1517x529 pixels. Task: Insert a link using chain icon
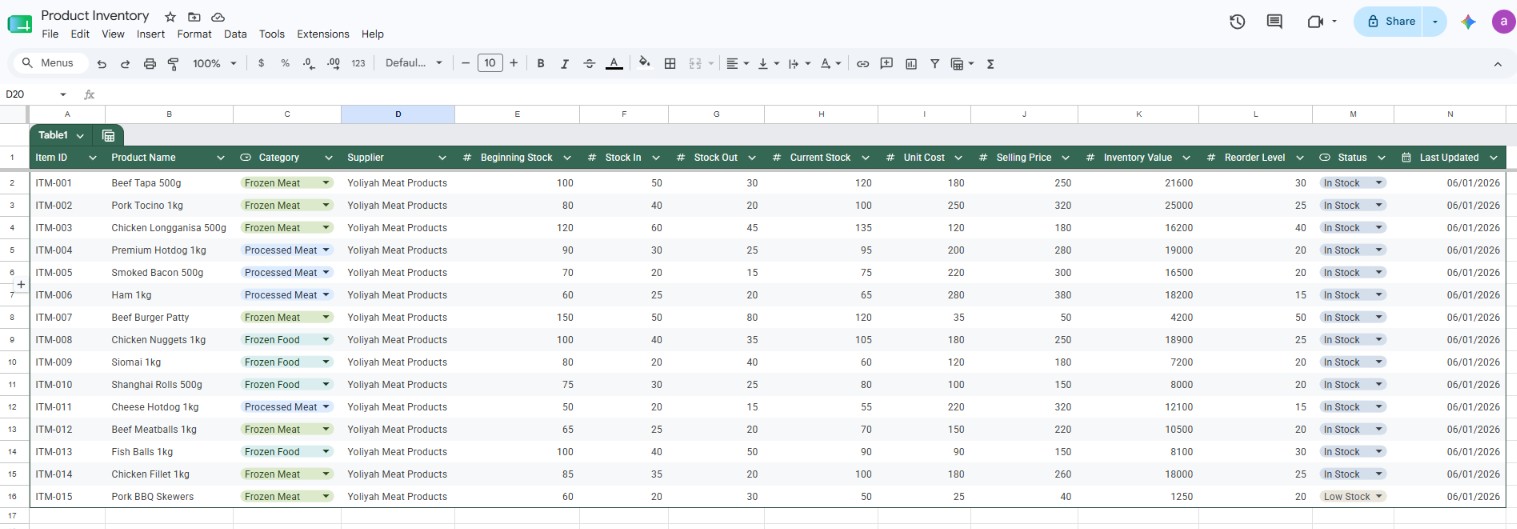coord(863,63)
